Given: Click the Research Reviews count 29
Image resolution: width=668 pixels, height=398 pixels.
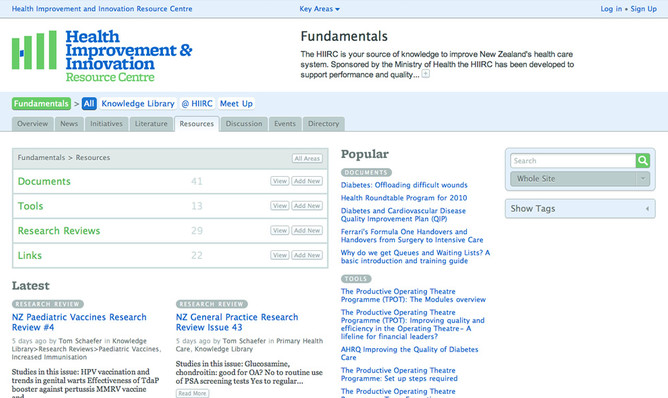Looking at the screenshot, I should click(x=197, y=231).
